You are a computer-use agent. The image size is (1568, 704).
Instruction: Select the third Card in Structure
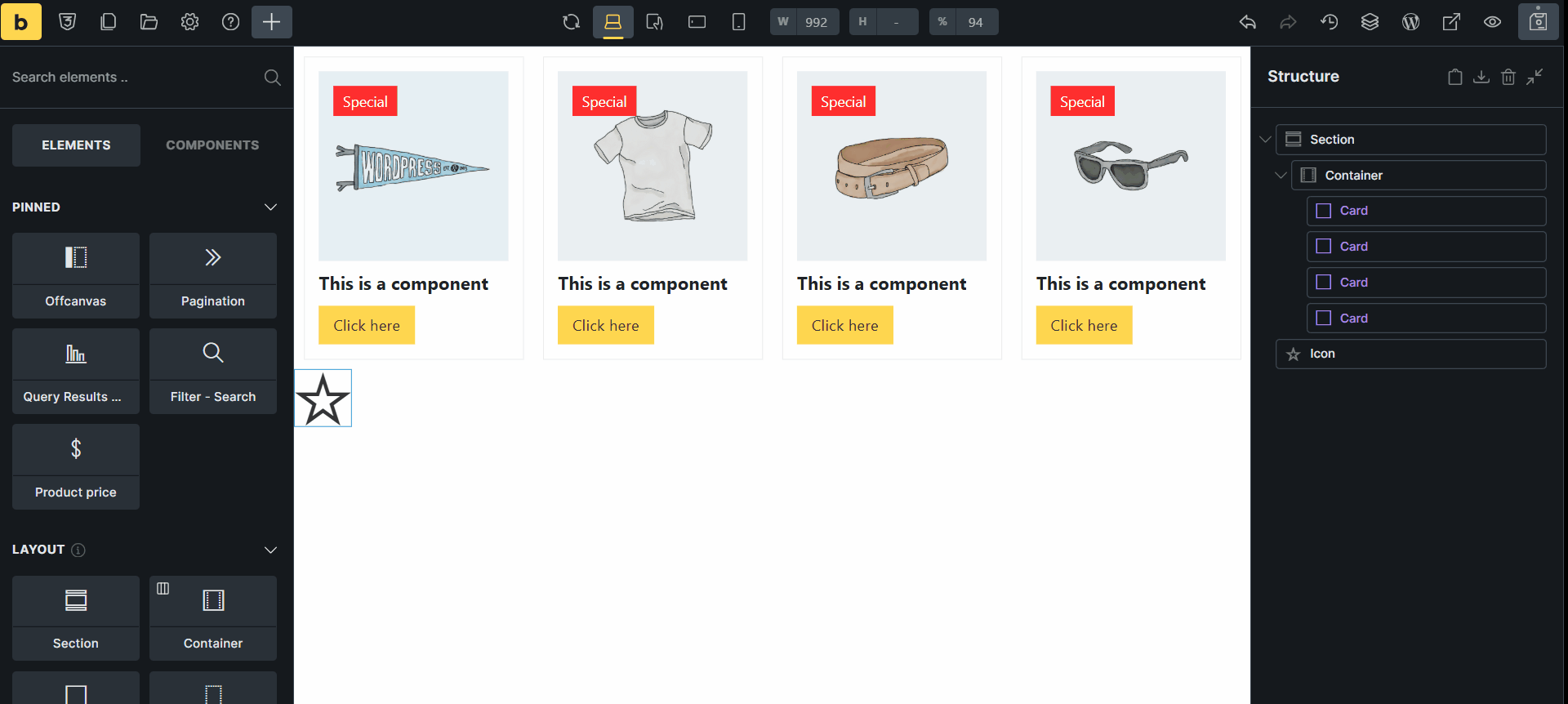(1426, 283)
